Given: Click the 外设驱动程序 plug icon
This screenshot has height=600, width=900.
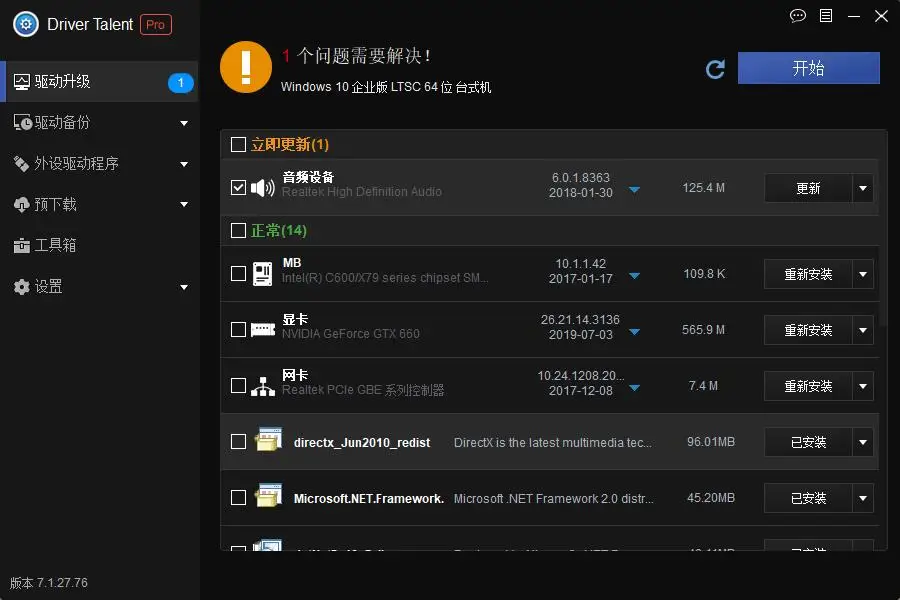Looking at the screenshot, I should coord(21,164).
